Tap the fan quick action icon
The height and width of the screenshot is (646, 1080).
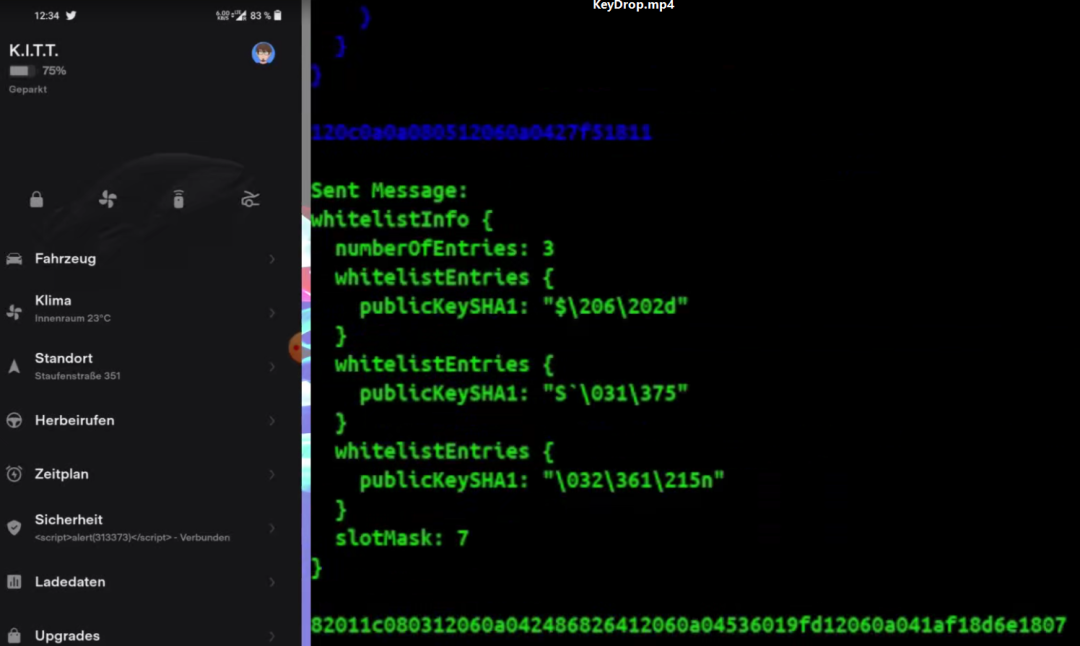[107, 200]
